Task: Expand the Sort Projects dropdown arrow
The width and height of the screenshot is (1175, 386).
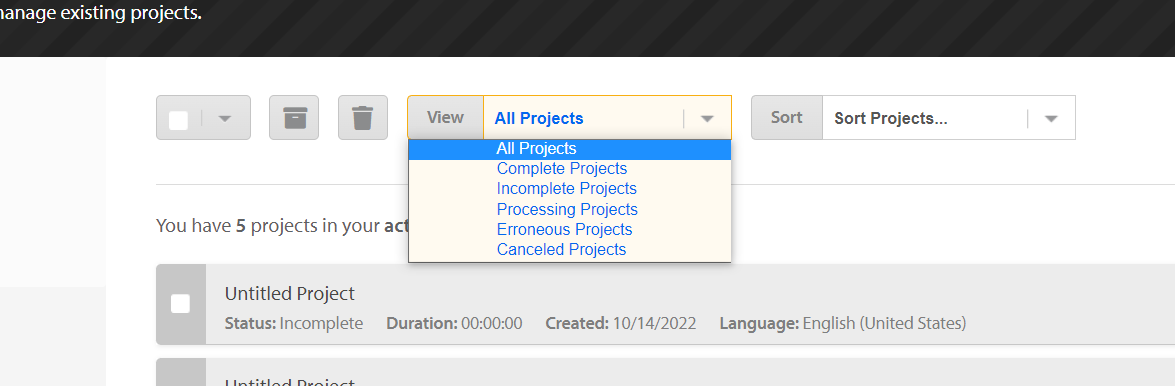Action: pyautogui.click(x=1051, y=118)
